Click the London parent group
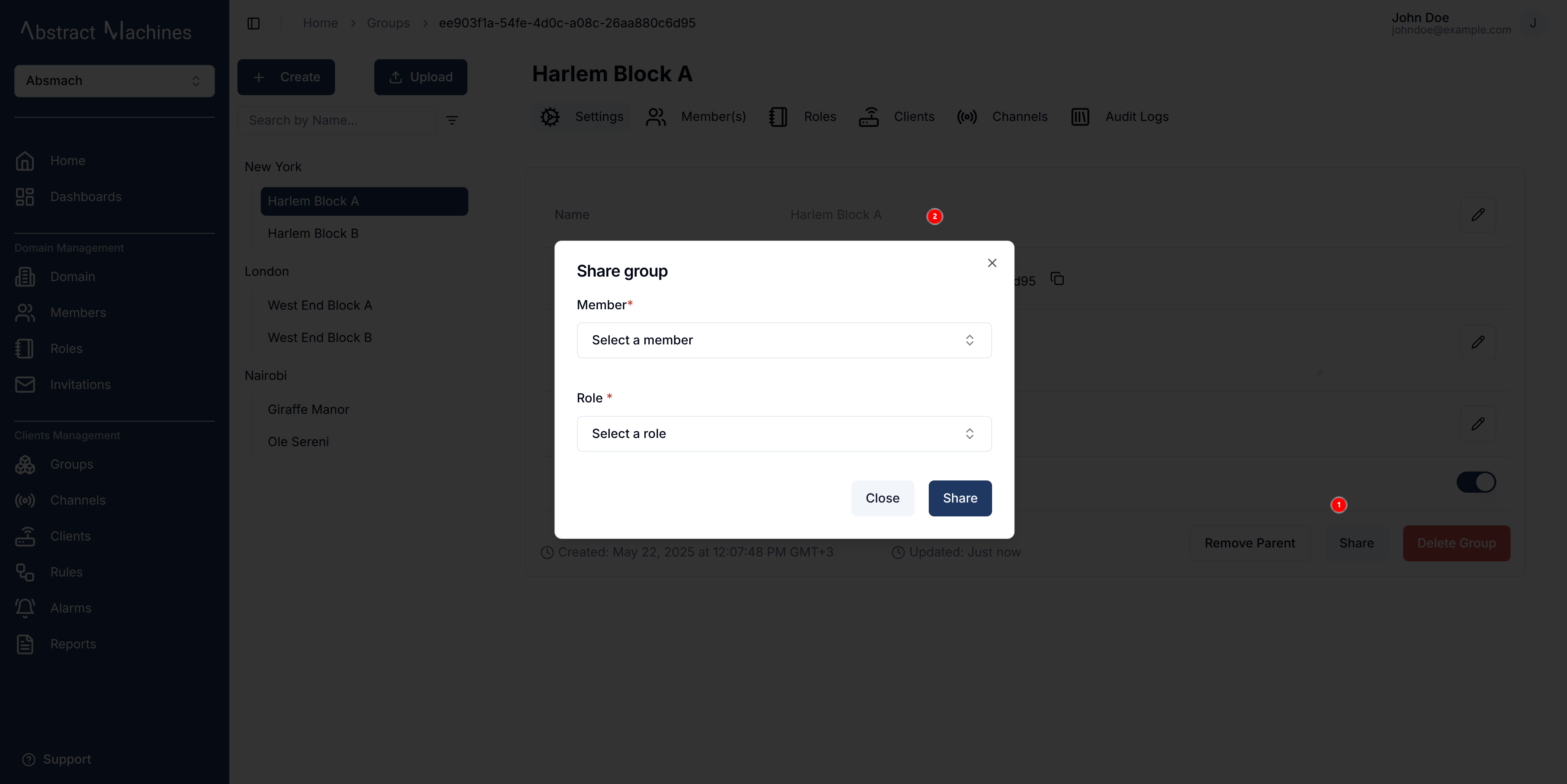The width and height of the screenshot is (1567, 784). (266, 271)
